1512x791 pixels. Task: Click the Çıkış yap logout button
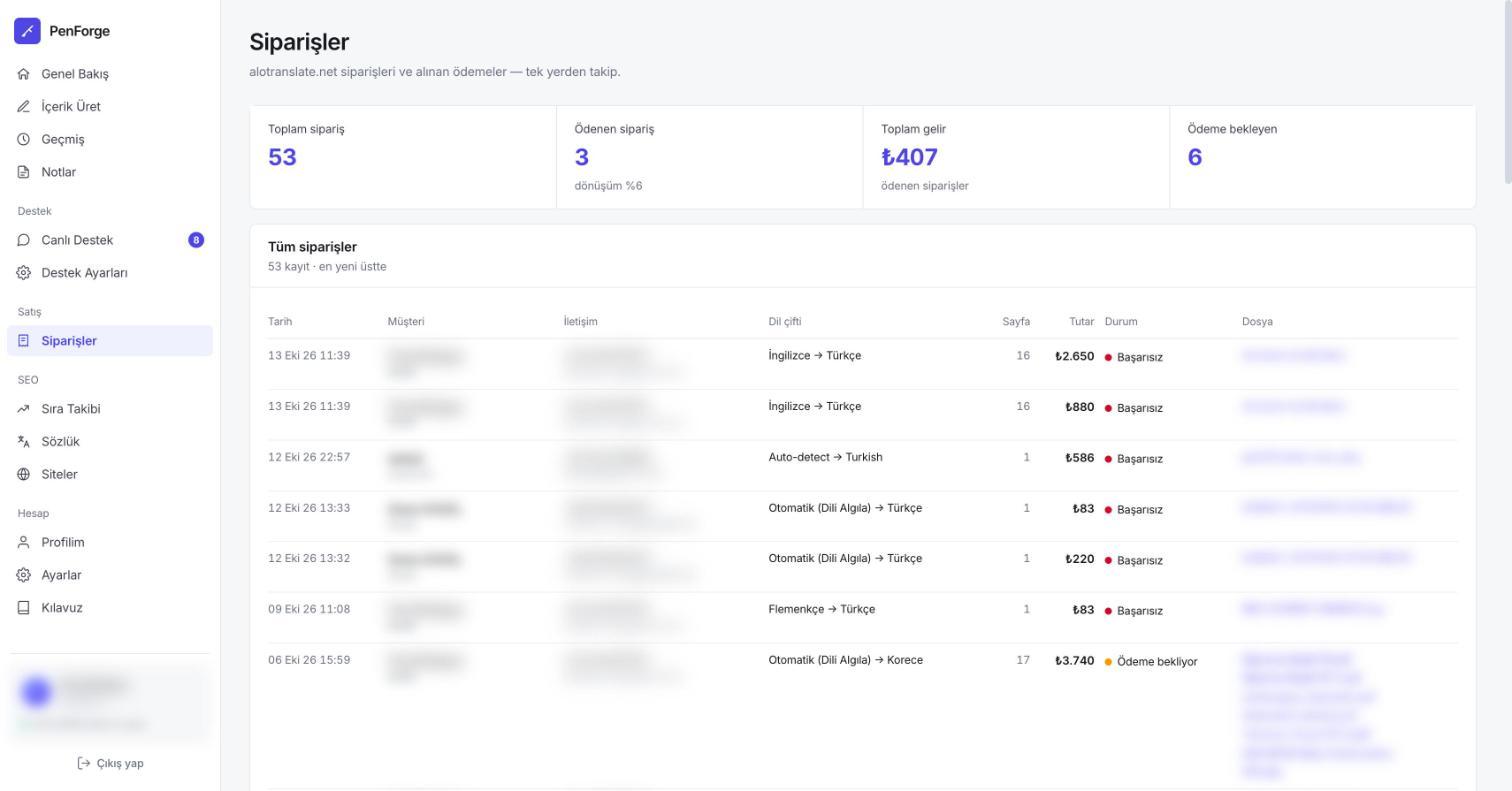(110, 763)
